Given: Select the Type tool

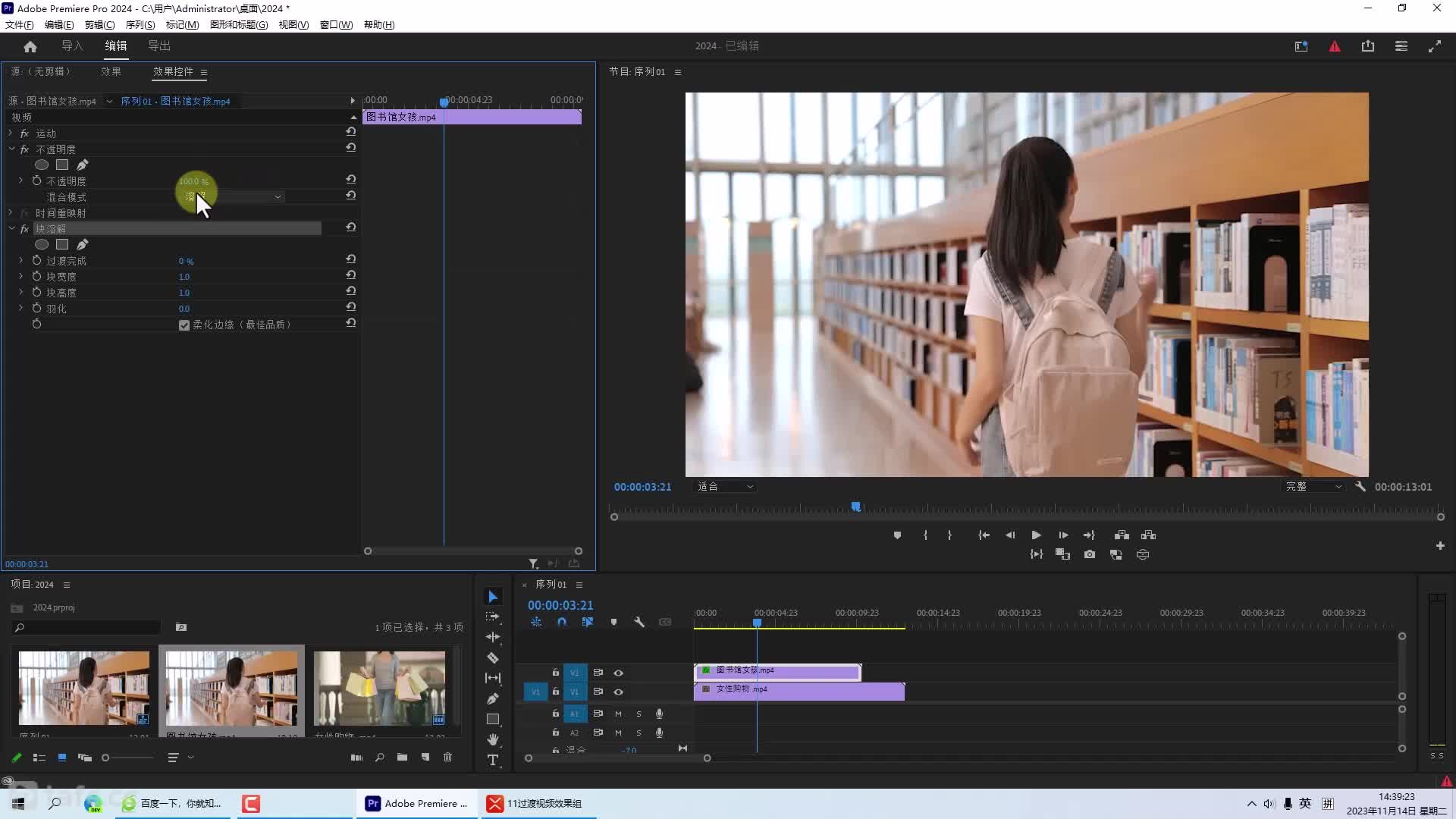Looking at the screenshot, I should [x=493, y=760].
